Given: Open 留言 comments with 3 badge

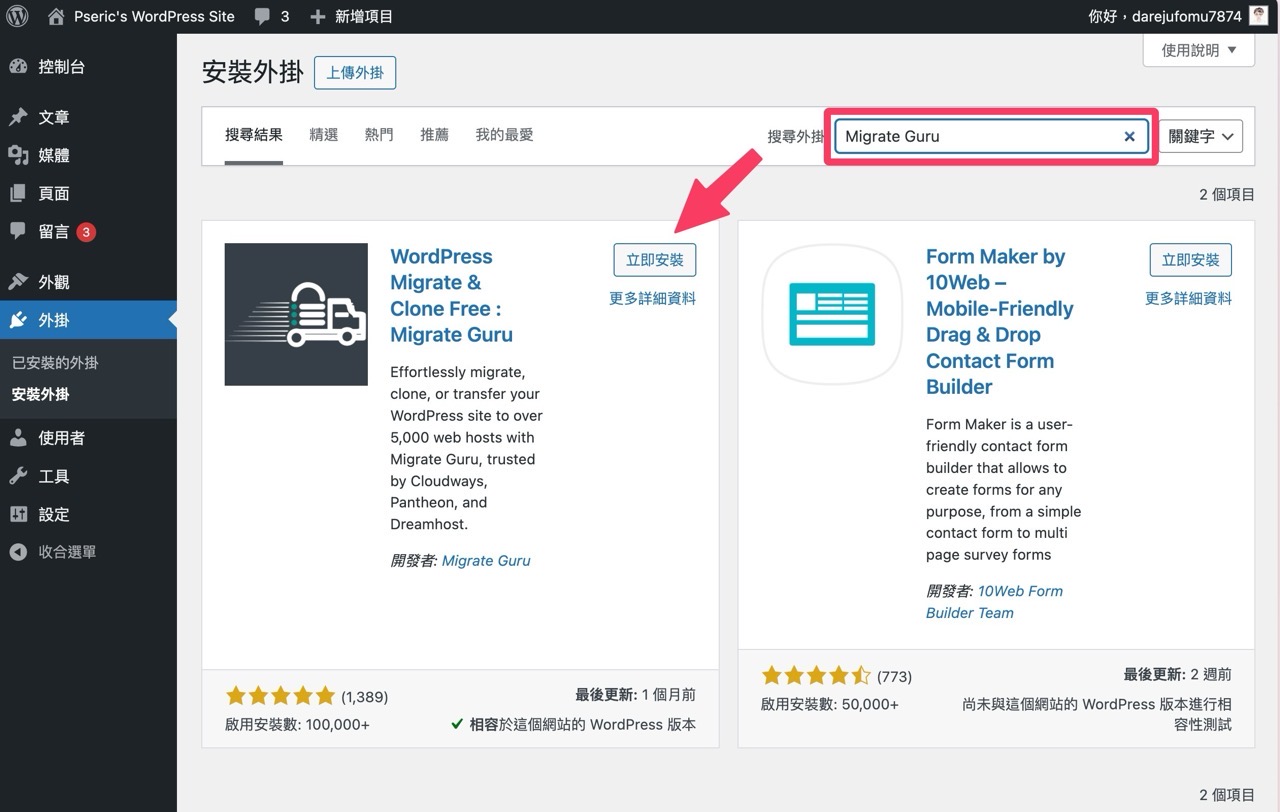Looking at the screenshot, I should click(88, 231).
